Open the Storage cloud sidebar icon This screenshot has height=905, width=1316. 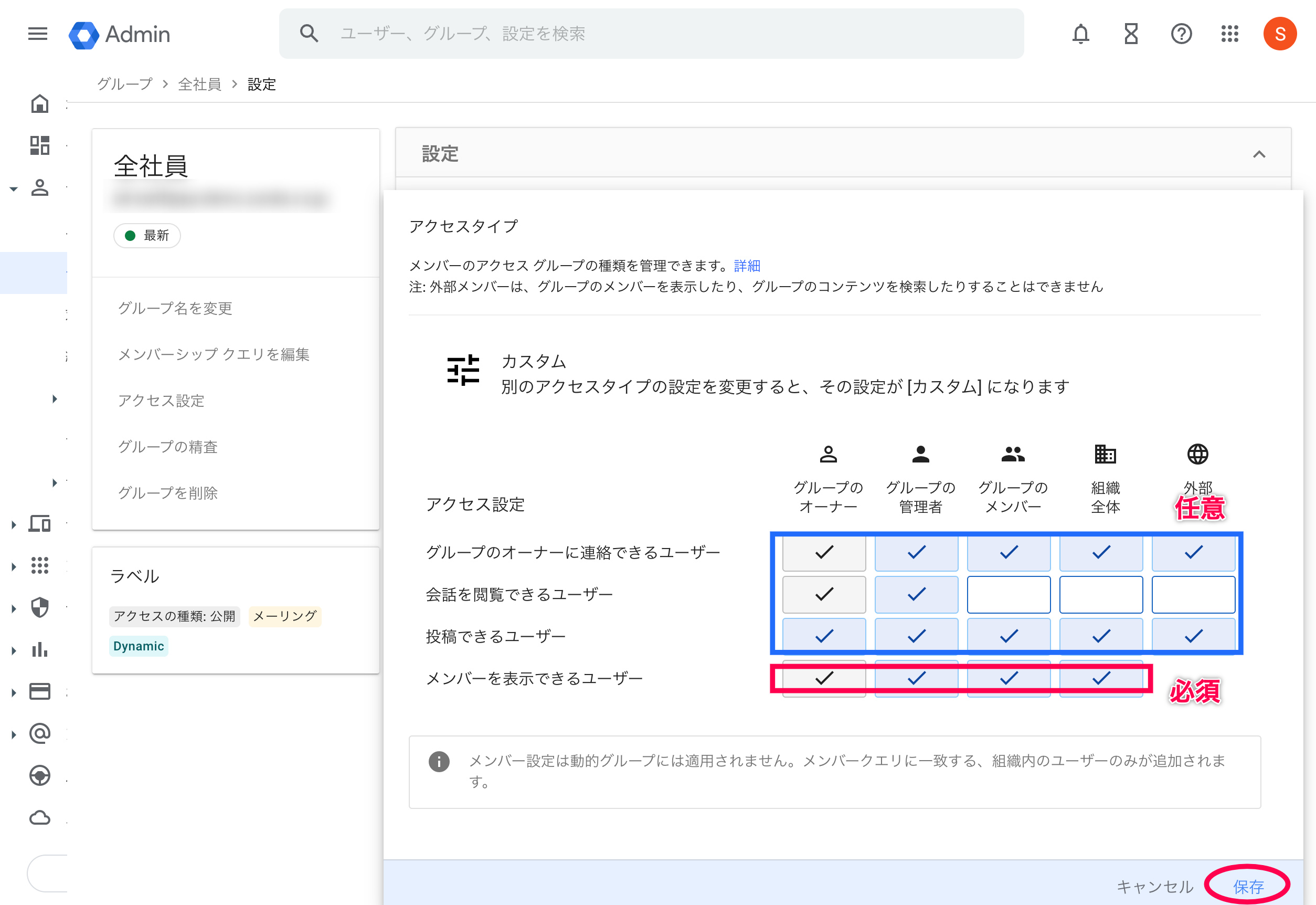coord(40,818)
